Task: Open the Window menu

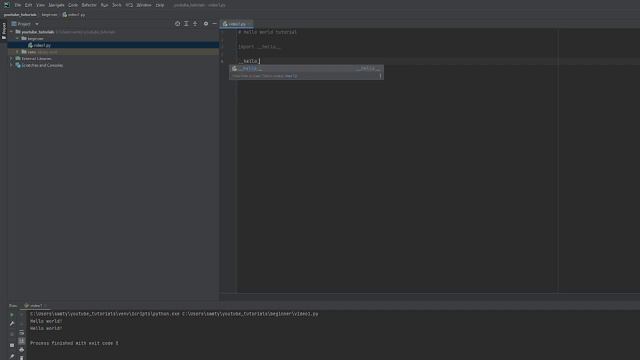Action: (144, 5)
